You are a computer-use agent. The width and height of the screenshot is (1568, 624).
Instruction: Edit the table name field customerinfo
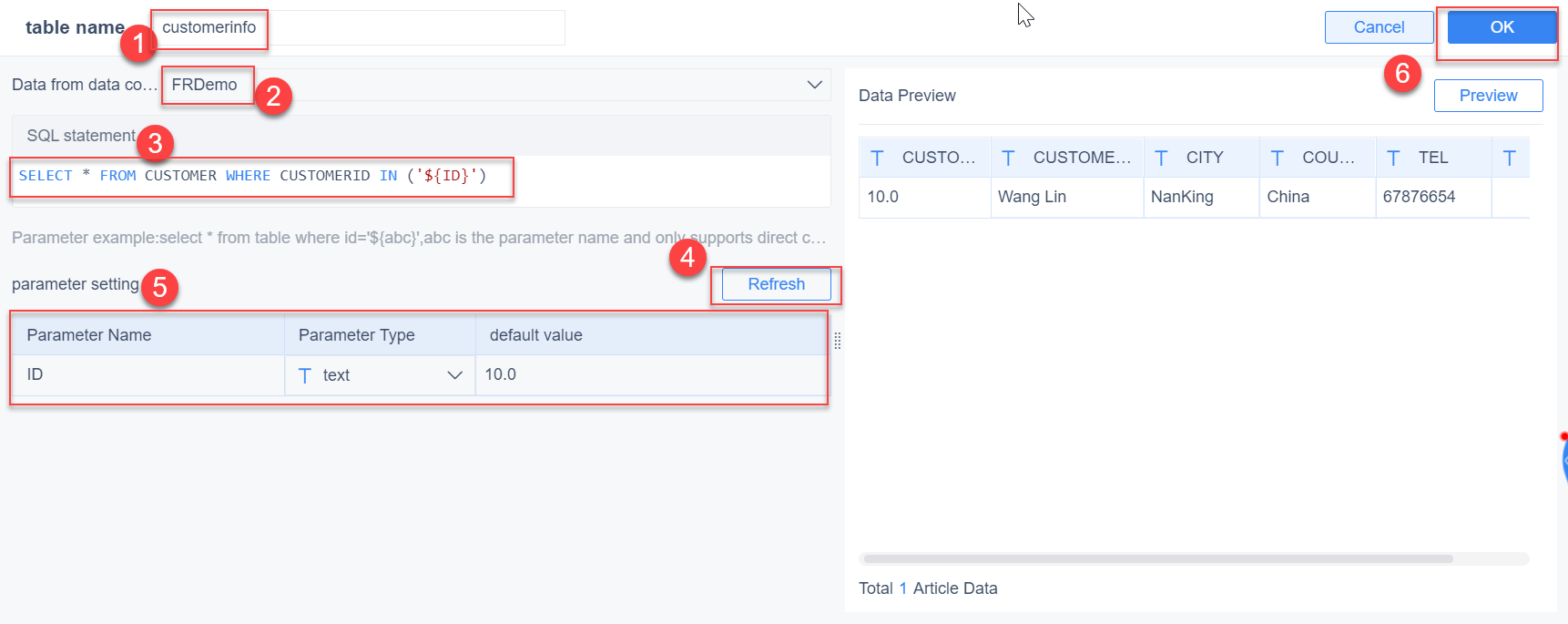(x=358, y=27)
